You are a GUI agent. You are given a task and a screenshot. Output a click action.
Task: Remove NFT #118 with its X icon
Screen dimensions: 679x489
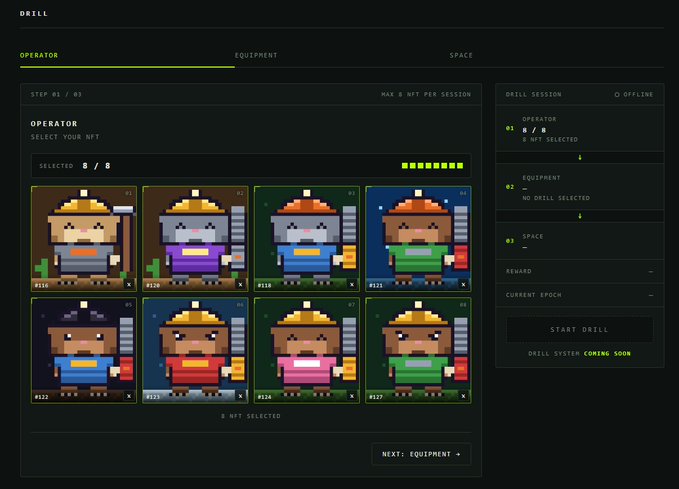point(352,285)
